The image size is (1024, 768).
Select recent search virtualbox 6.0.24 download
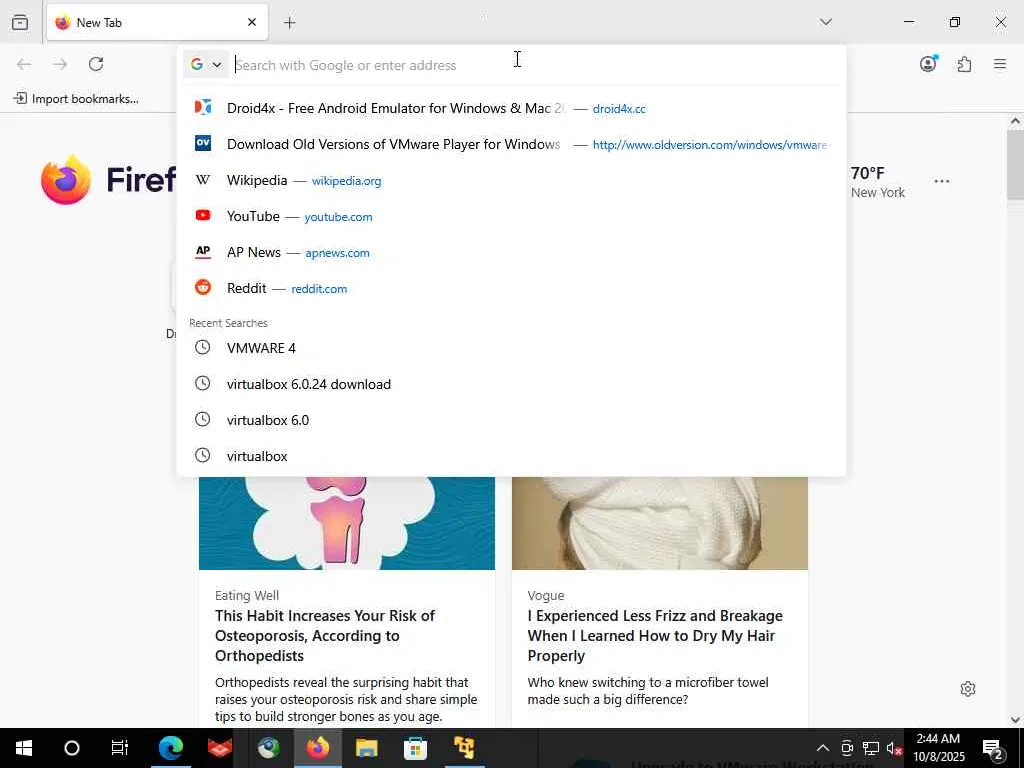[511, 384]
